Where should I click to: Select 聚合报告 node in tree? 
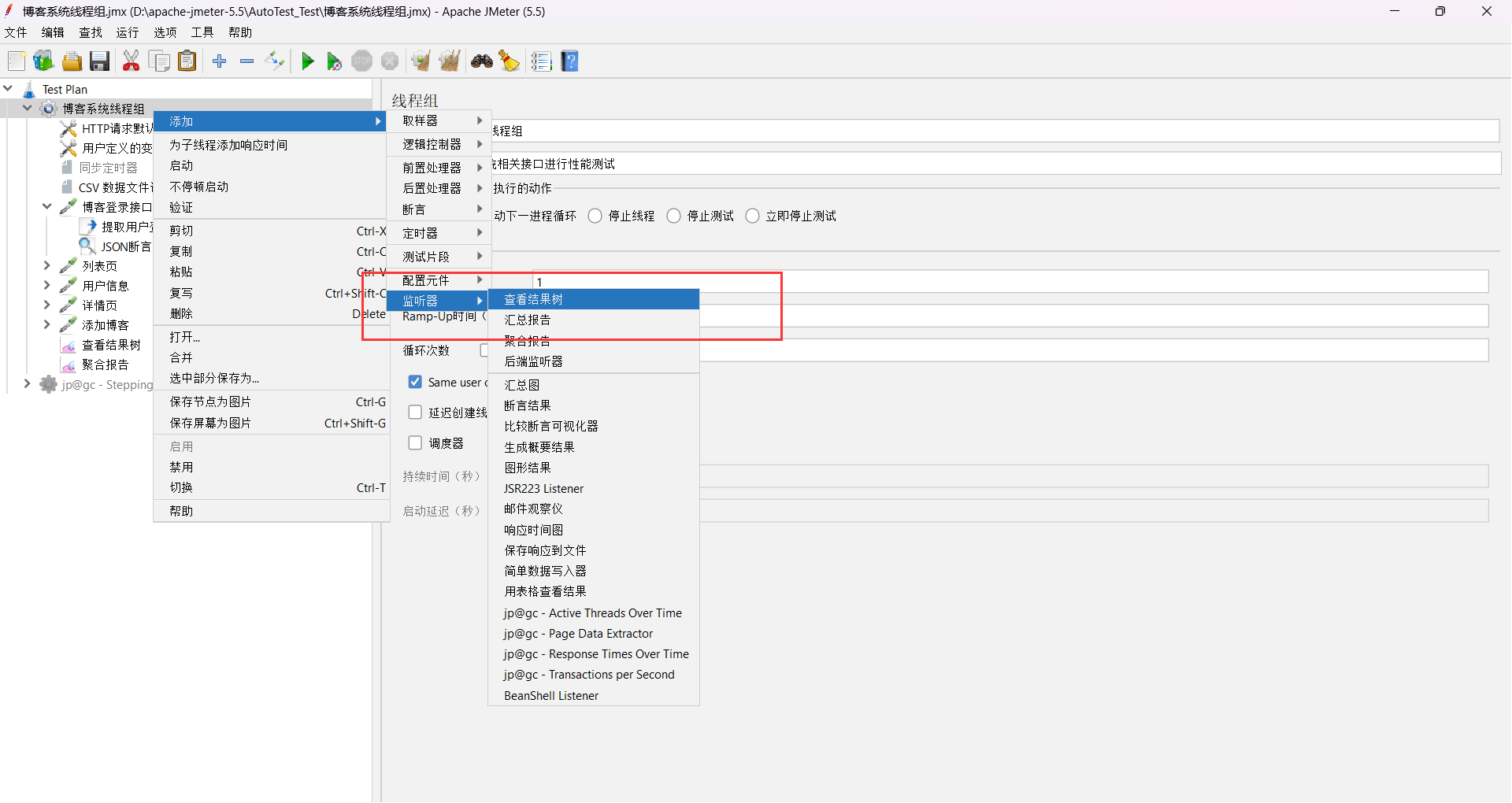coord(105,364)
